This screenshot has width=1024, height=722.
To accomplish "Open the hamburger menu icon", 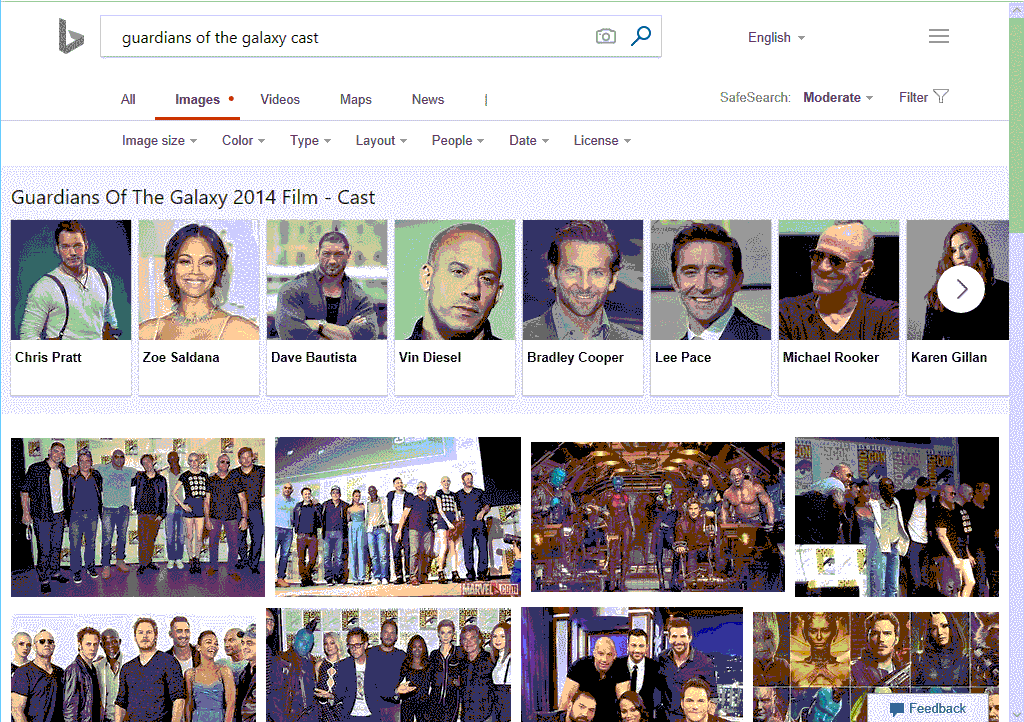I will pos(938,36).
